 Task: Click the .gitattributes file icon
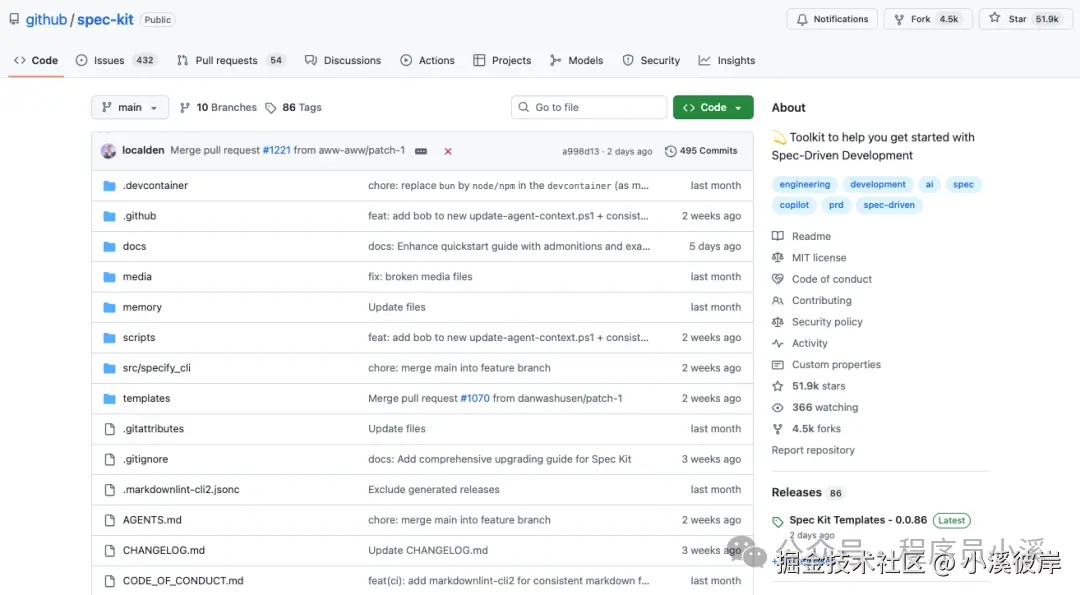pyautogui.click(x=109, y=429)
